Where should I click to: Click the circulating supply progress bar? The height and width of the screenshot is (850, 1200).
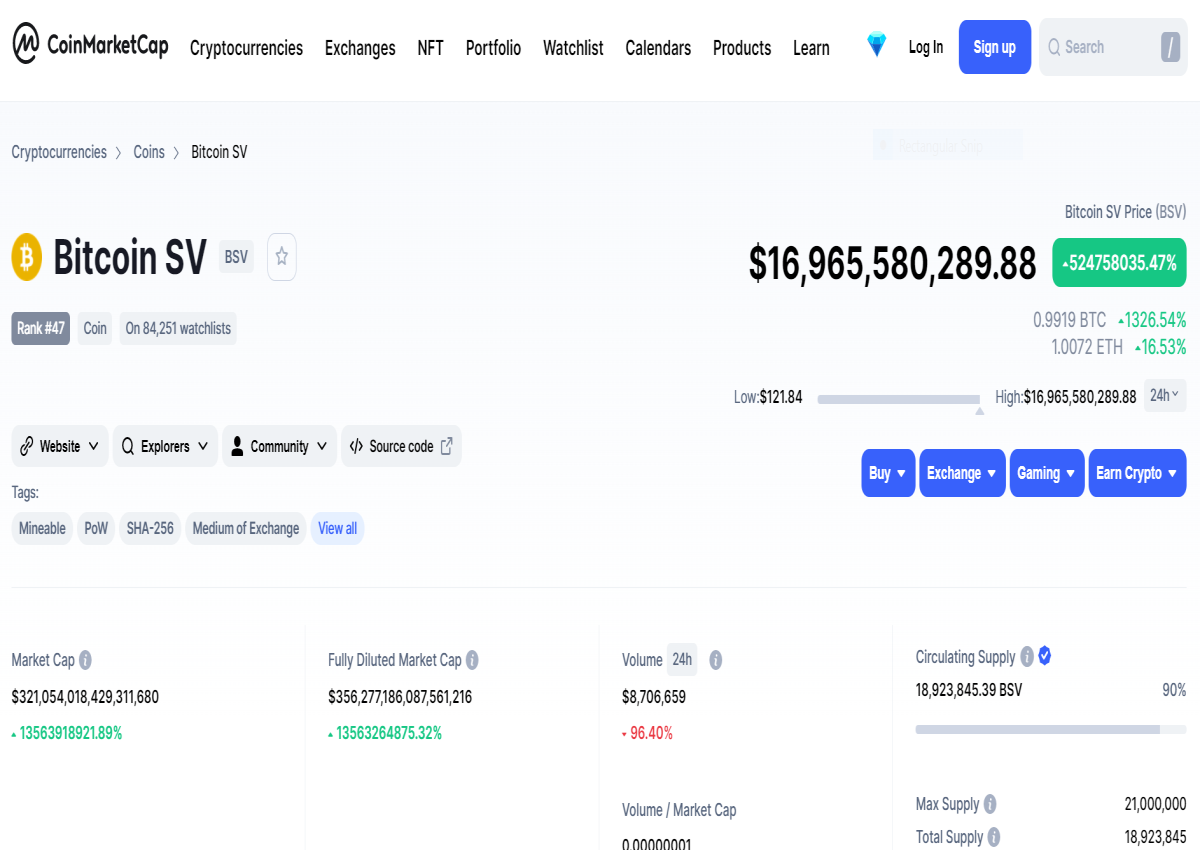pyautogui.click(x=1051, y=729)
